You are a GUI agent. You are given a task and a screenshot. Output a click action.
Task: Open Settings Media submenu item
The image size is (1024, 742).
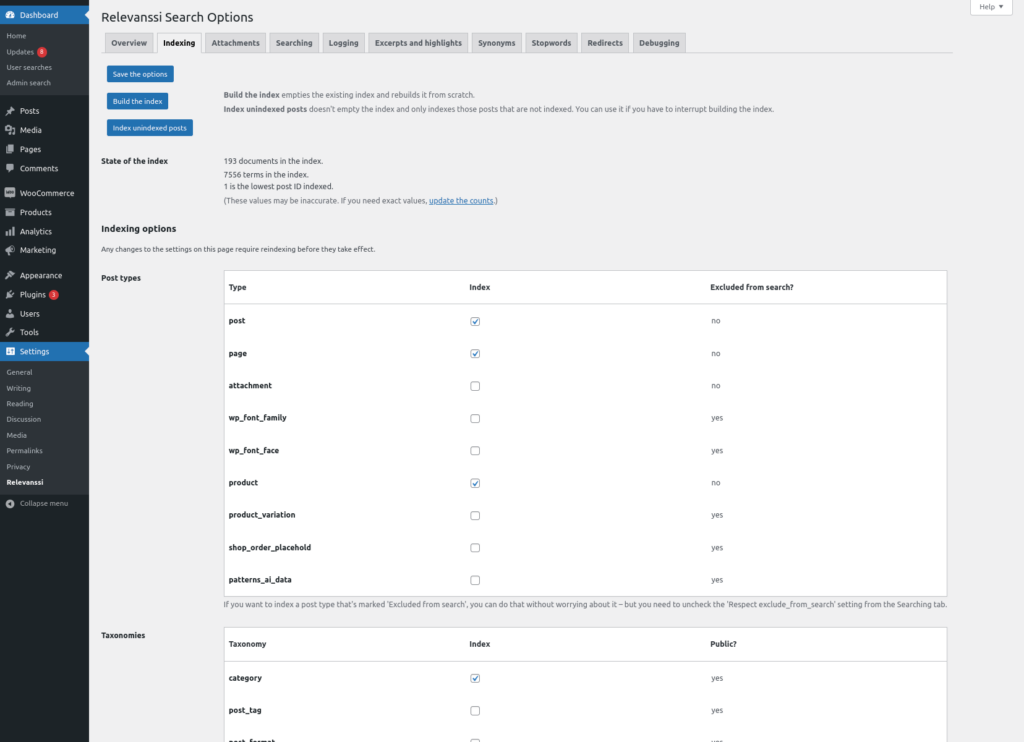click(16, 435)
